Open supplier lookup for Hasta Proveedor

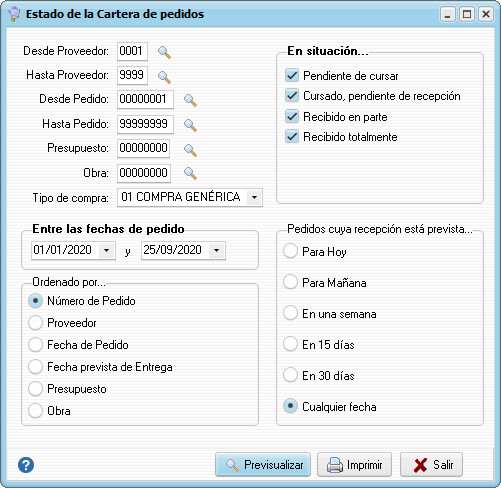click(x=164, y=77)
